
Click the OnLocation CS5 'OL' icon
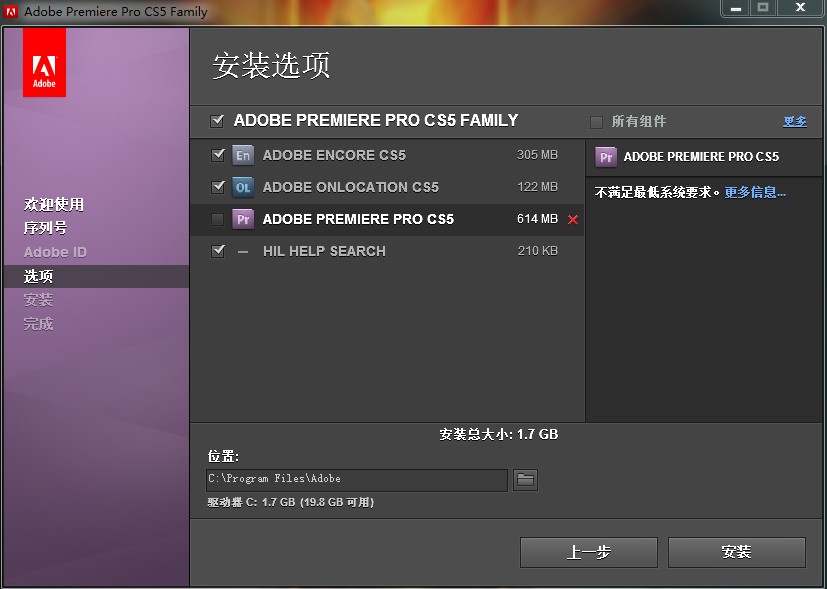(x=243, y=187)
